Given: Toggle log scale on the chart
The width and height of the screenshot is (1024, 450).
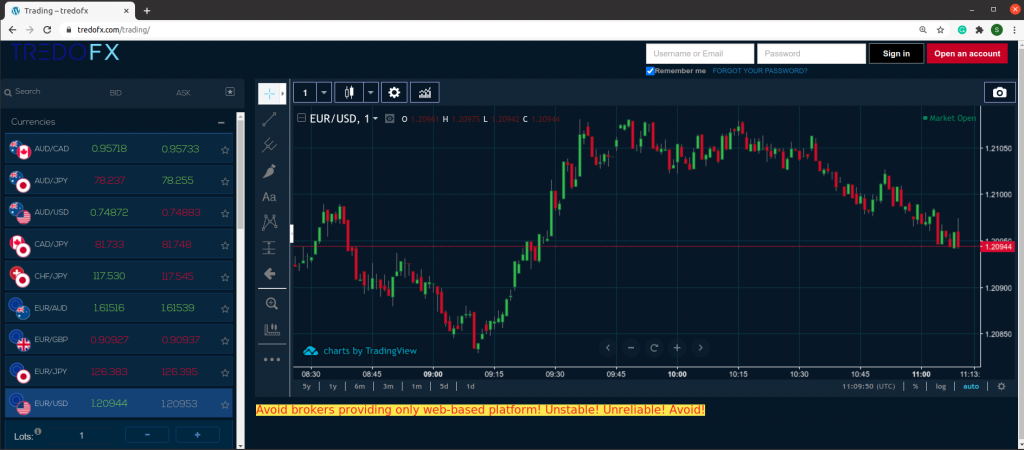Looking at the screenshot, I should click(940, 386).
